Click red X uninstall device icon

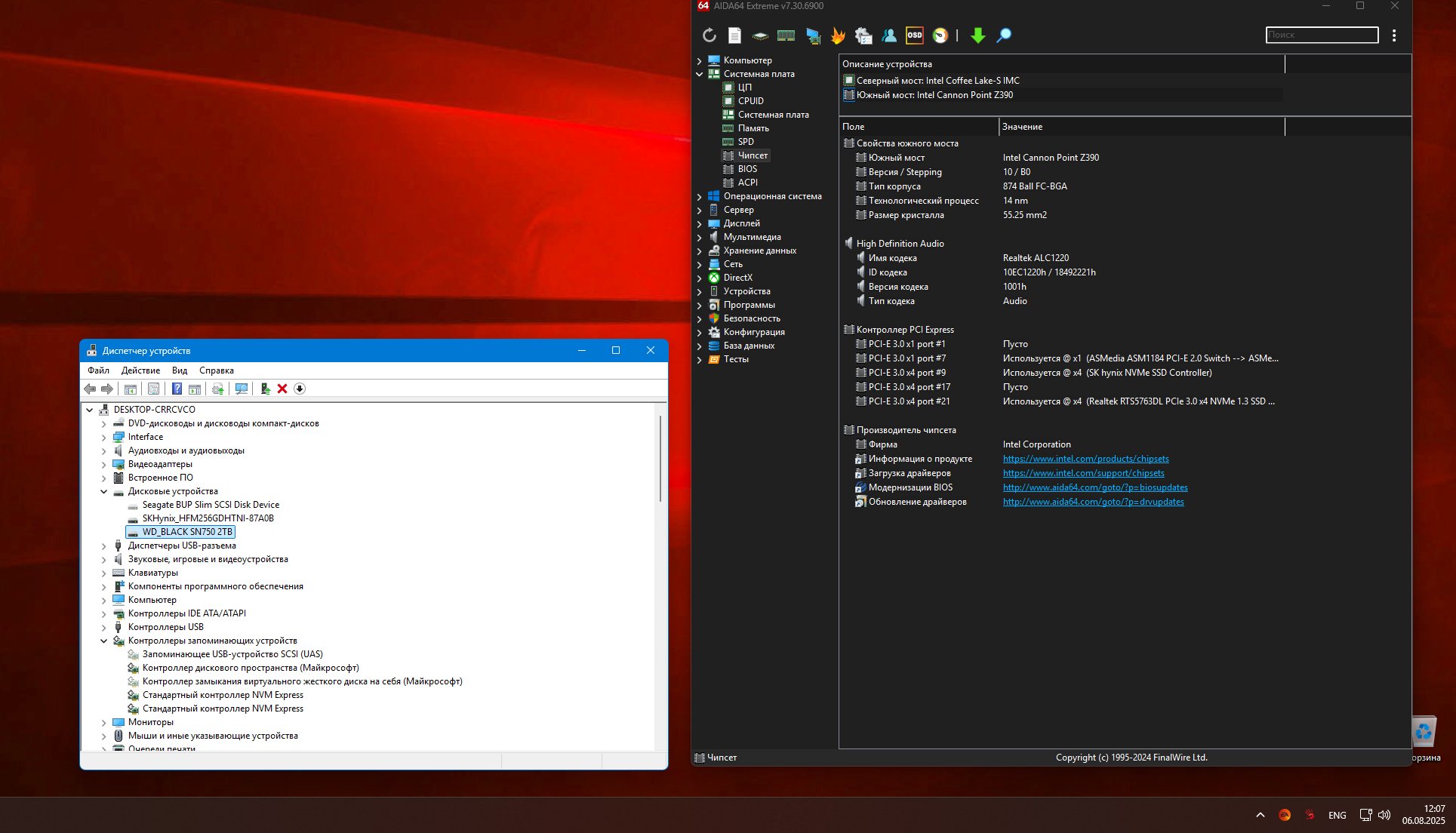pyautogui.click(x=282, y=389)
